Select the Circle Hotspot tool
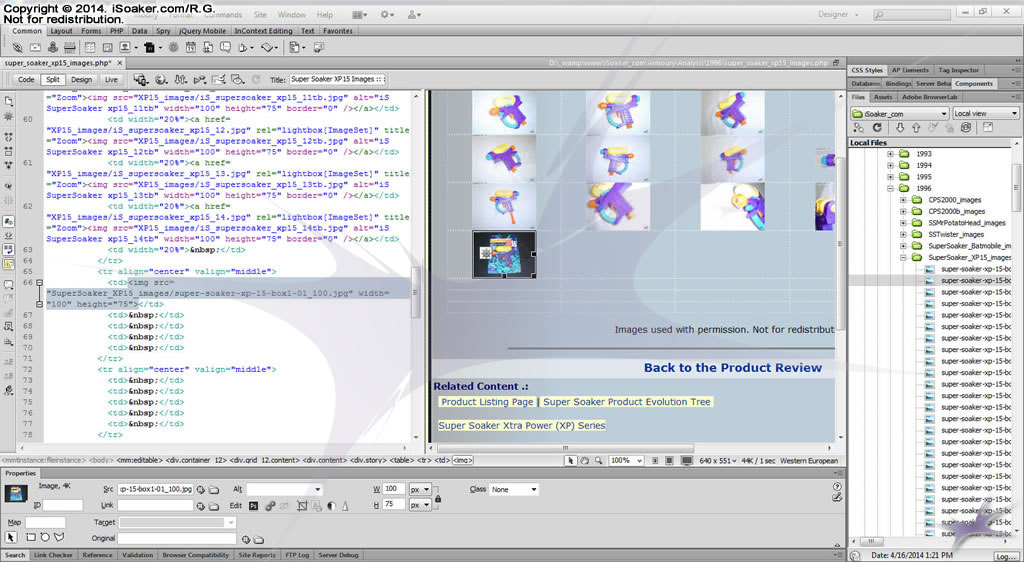1024x562 pixels. click(45, 538)
